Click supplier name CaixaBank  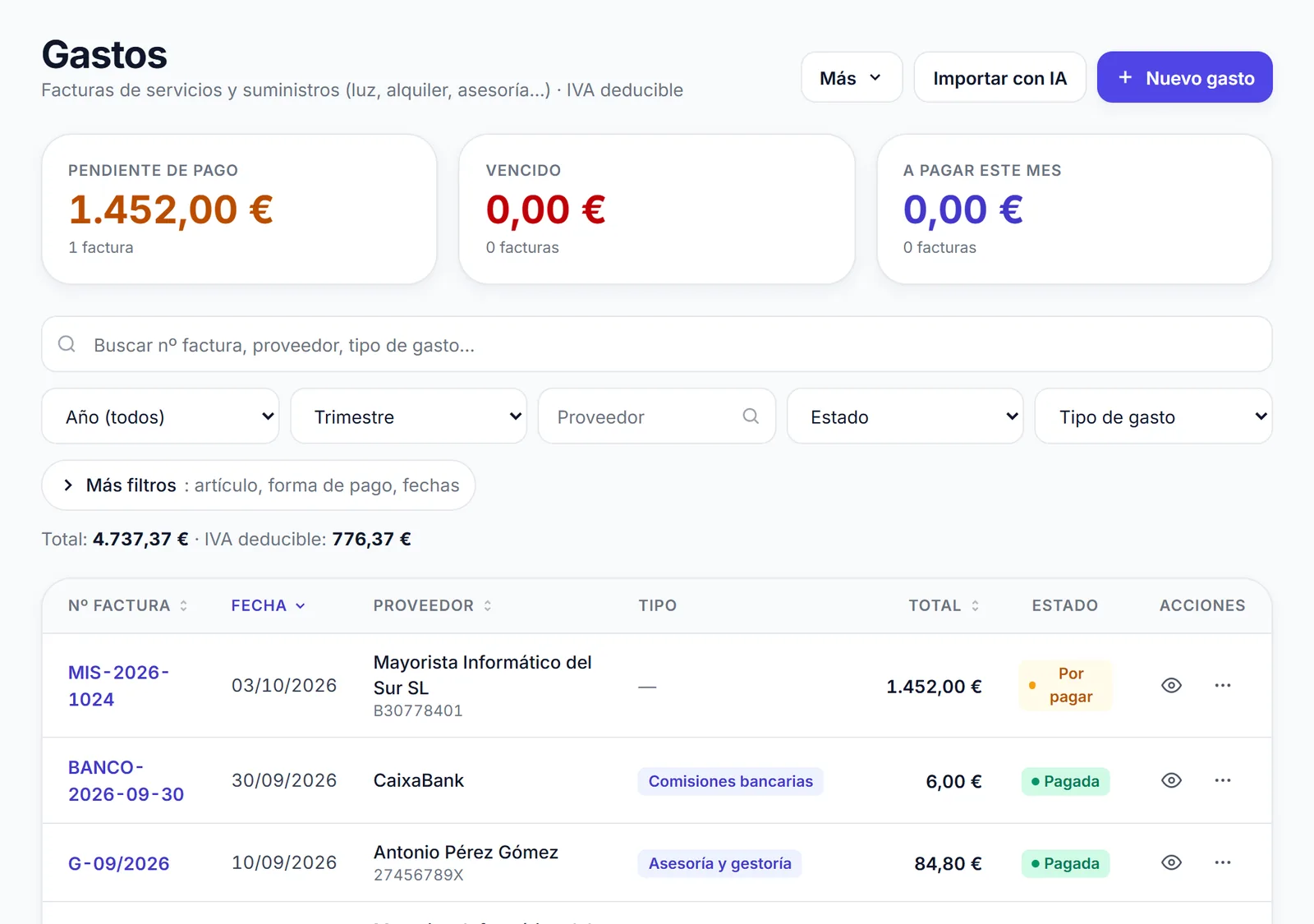coord(419,780)
